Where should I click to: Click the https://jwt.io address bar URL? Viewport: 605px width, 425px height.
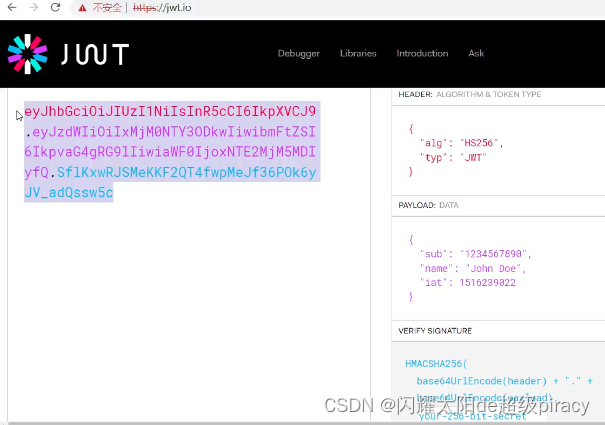click(x=162, y=8)
